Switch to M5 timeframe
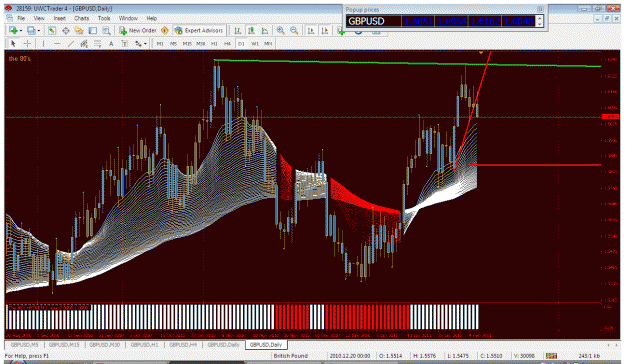625x364 pixels. point(173,43)
